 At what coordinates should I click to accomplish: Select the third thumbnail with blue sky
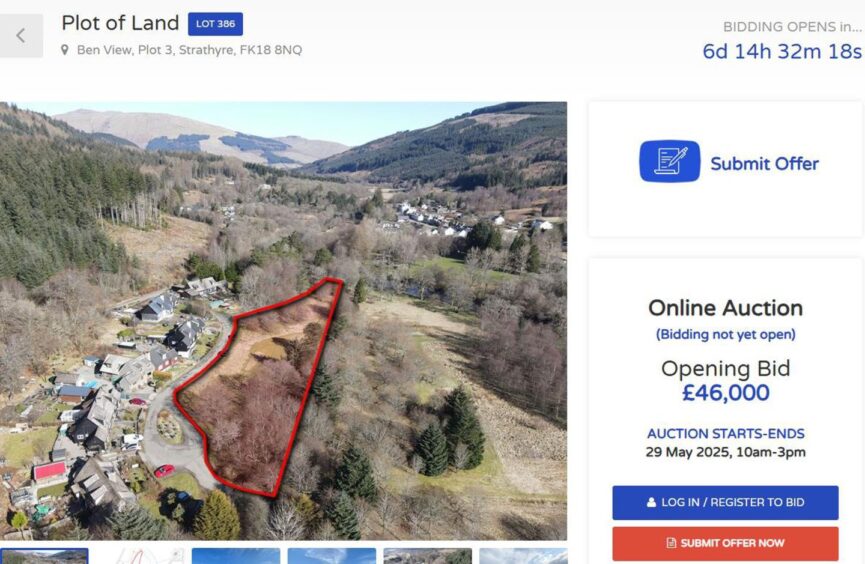tap(236, 556)
